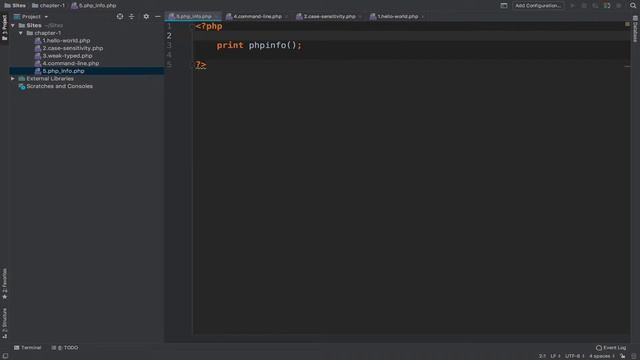
Task: Close the 1.hello-world.php tab
Action: point(422,17)
